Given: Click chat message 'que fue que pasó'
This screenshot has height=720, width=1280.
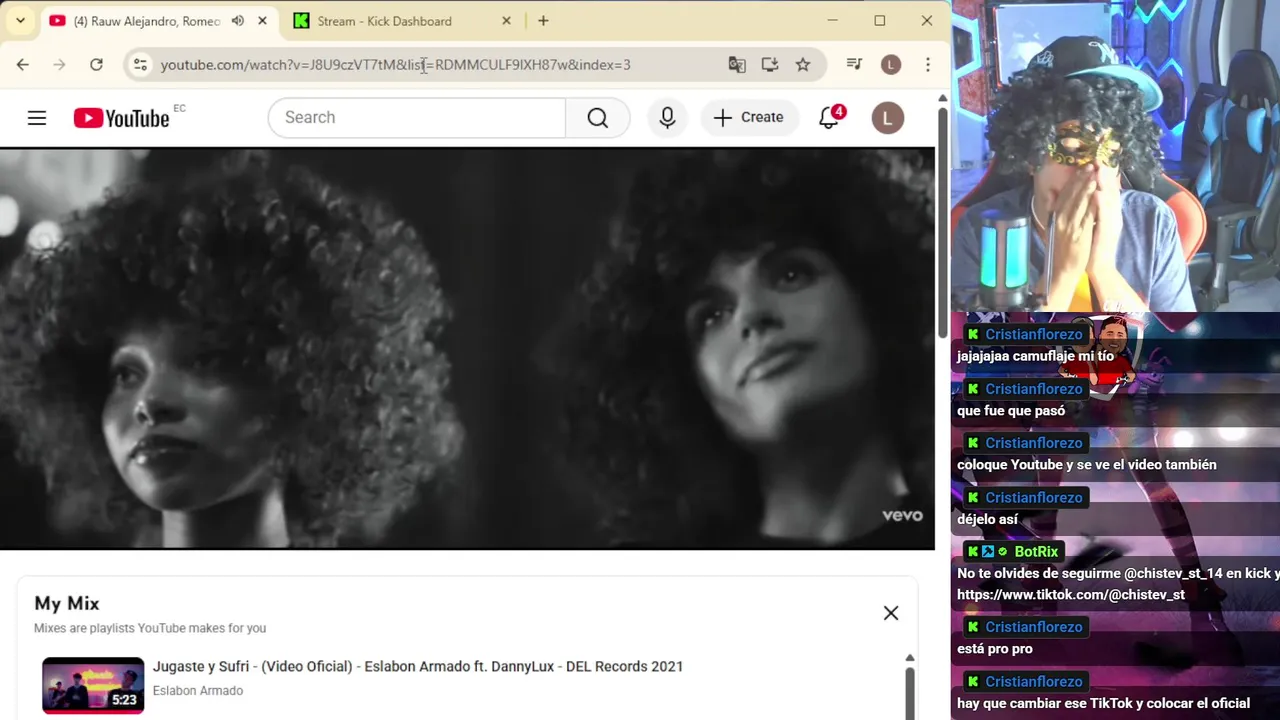Looking at the screenshot, I should [x=1011, y=411].
